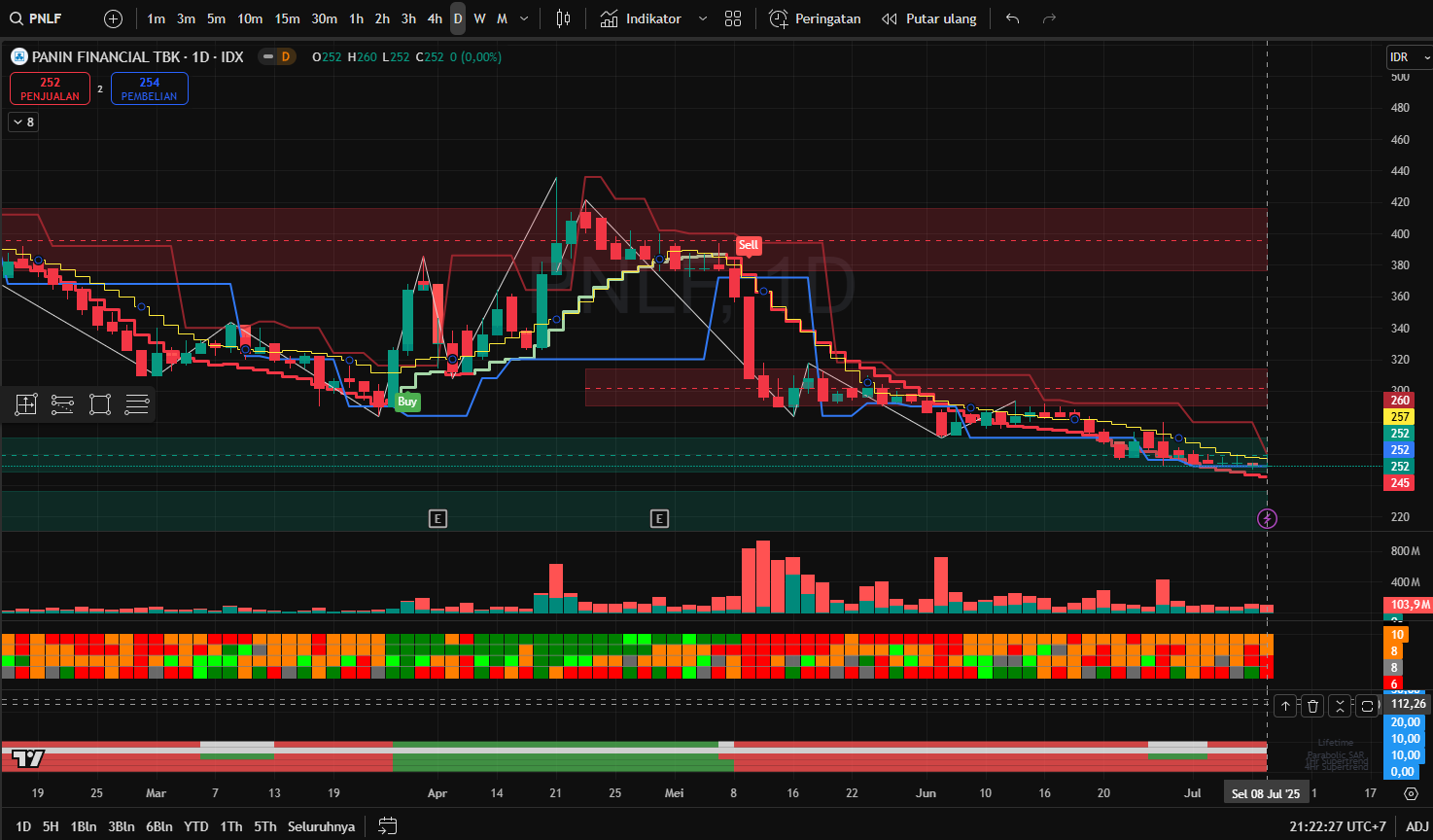The width and height of the screenshot is (1433, 840).
Task: Expand the timeframe list chevron
Action: 525,18
